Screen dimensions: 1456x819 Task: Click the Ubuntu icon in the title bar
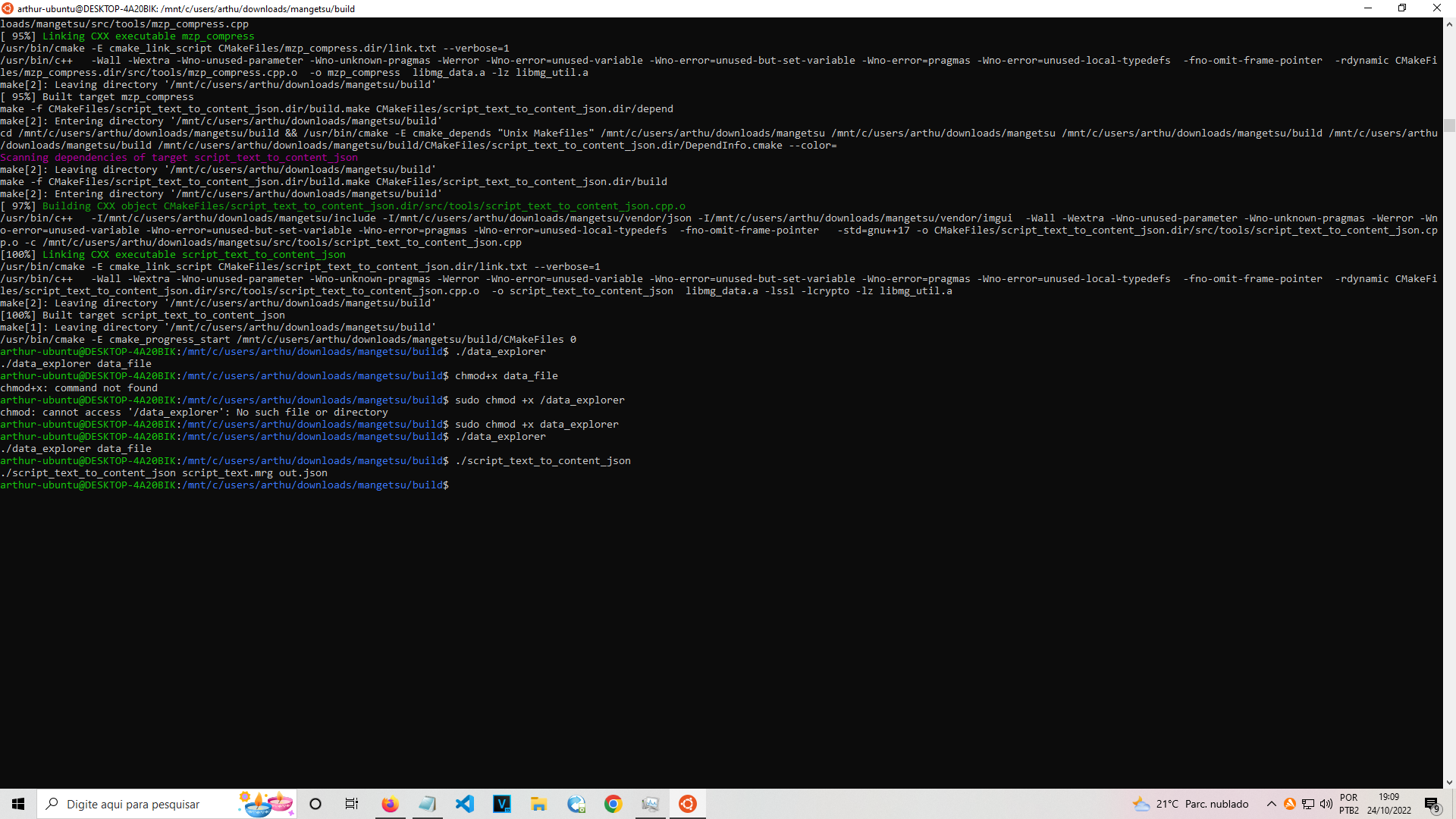[x=7, y=8]
